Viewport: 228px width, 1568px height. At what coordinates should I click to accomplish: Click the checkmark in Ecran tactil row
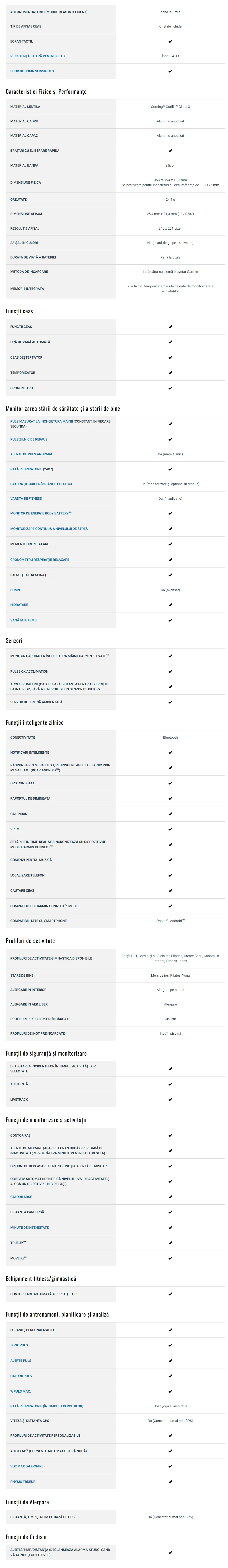pyautogui.click(x=170, y=41)
